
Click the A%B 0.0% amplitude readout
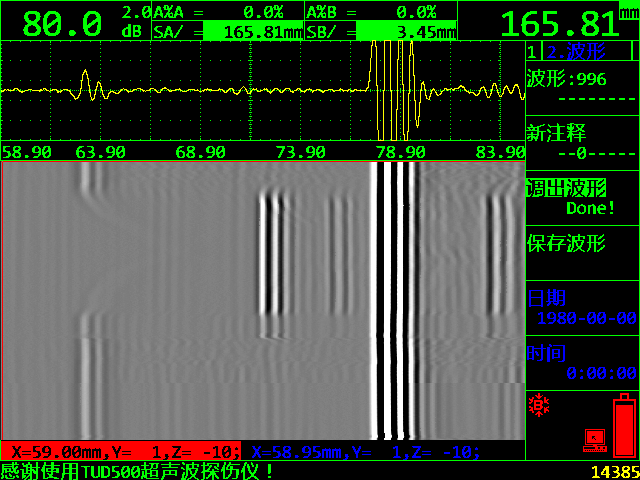pos(380,11)
